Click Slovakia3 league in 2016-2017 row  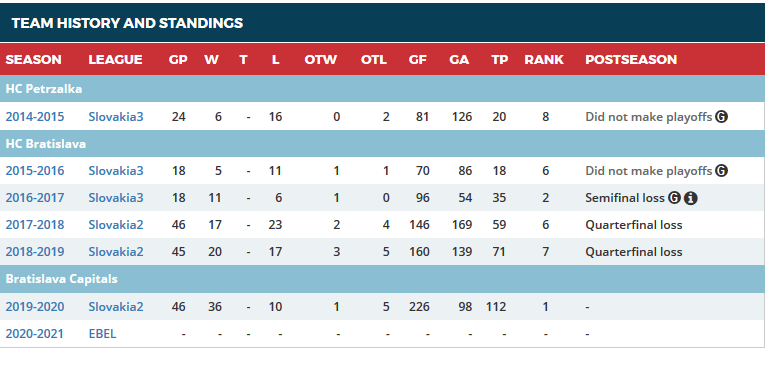click(116, 198)
